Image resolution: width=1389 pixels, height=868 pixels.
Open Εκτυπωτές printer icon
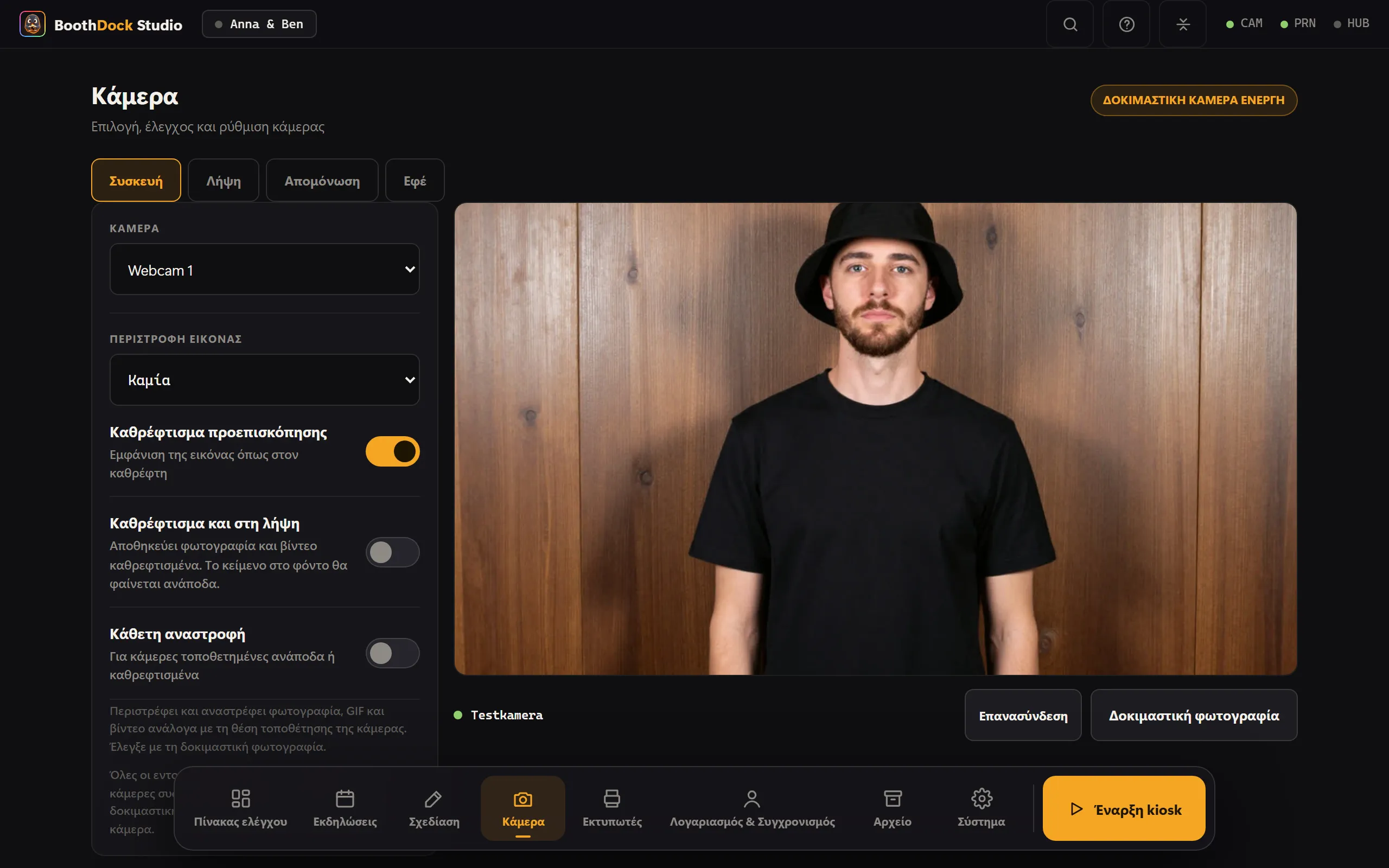[x=612, y=808]
